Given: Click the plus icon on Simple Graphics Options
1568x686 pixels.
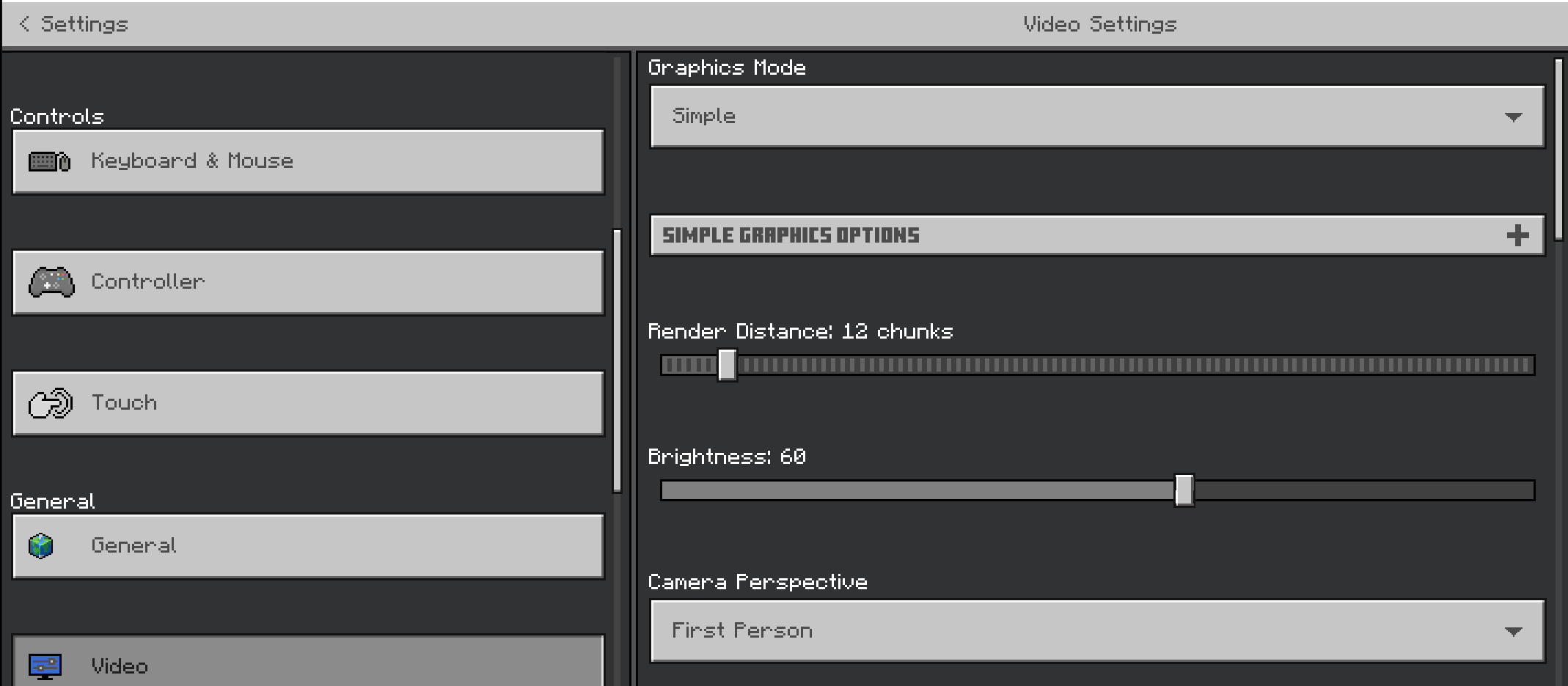Looking at the screenshot, I should (1517, 235).
